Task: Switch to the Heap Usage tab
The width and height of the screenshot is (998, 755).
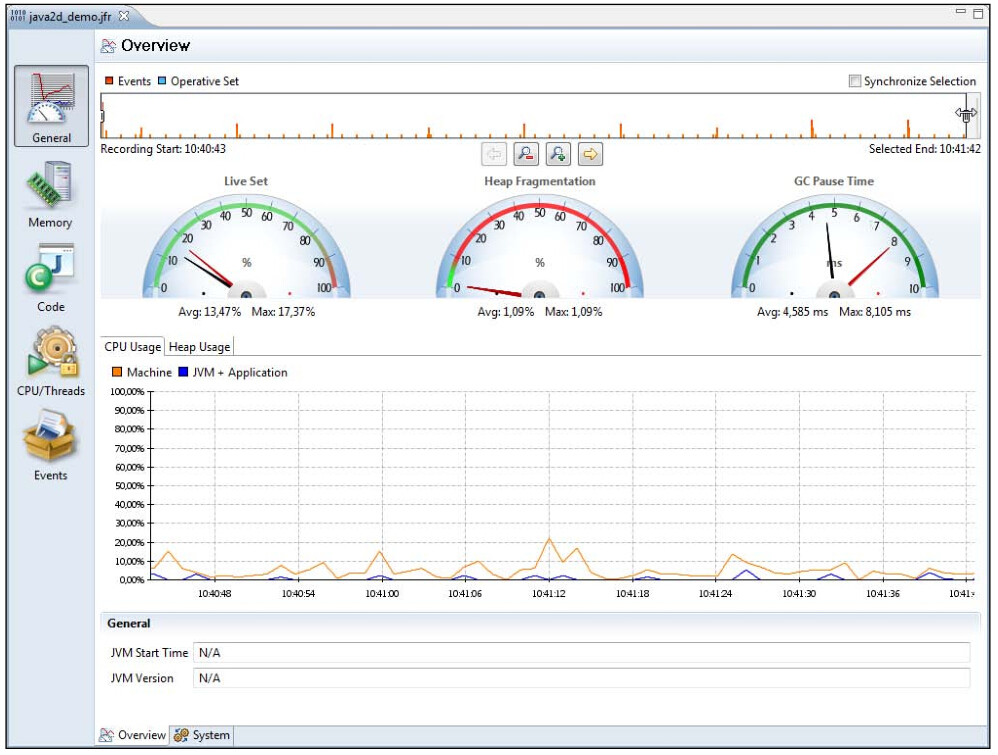Action: (x=199, y=347)
